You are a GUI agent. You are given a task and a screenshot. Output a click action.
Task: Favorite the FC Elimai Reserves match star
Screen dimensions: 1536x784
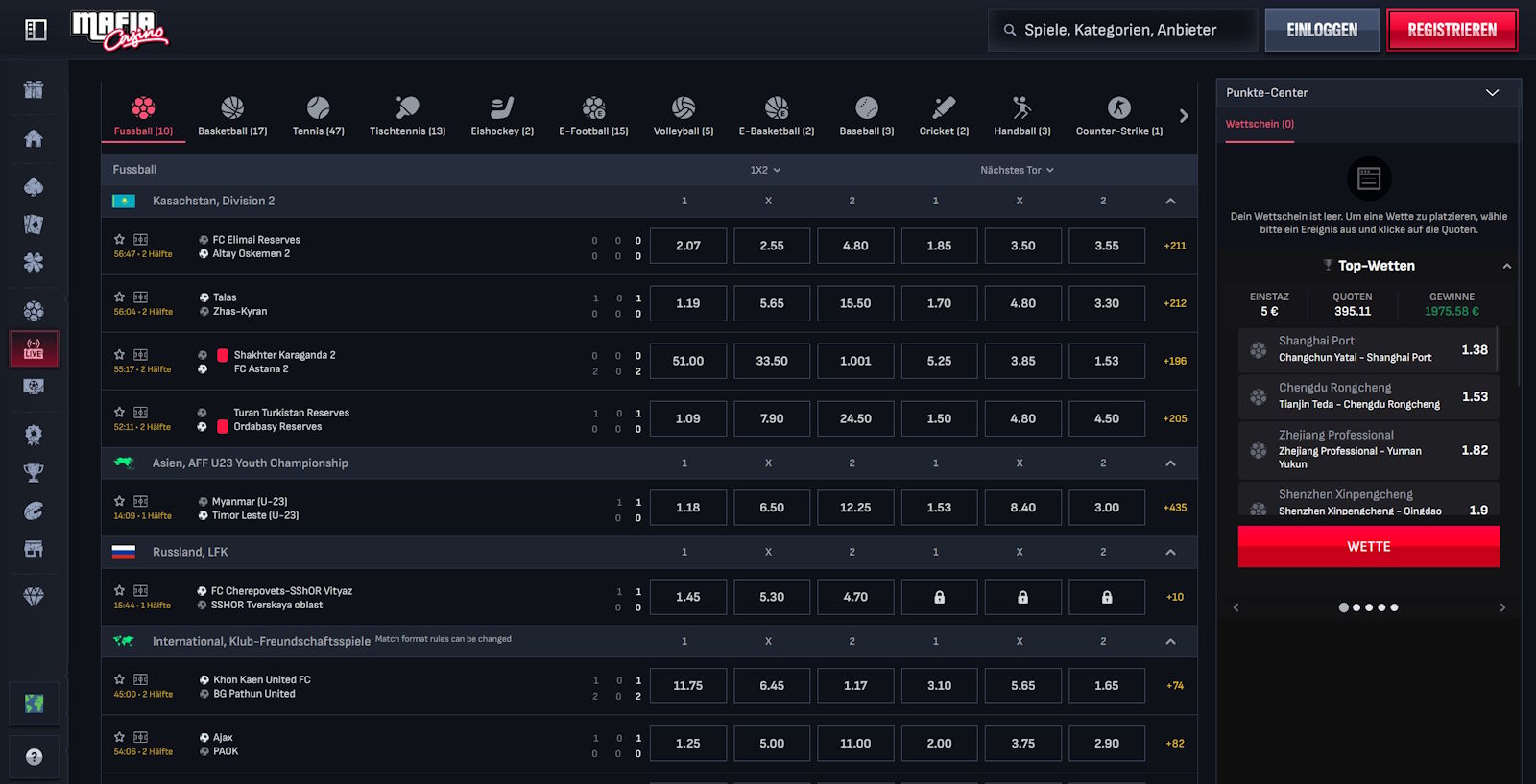click(119, 239)
